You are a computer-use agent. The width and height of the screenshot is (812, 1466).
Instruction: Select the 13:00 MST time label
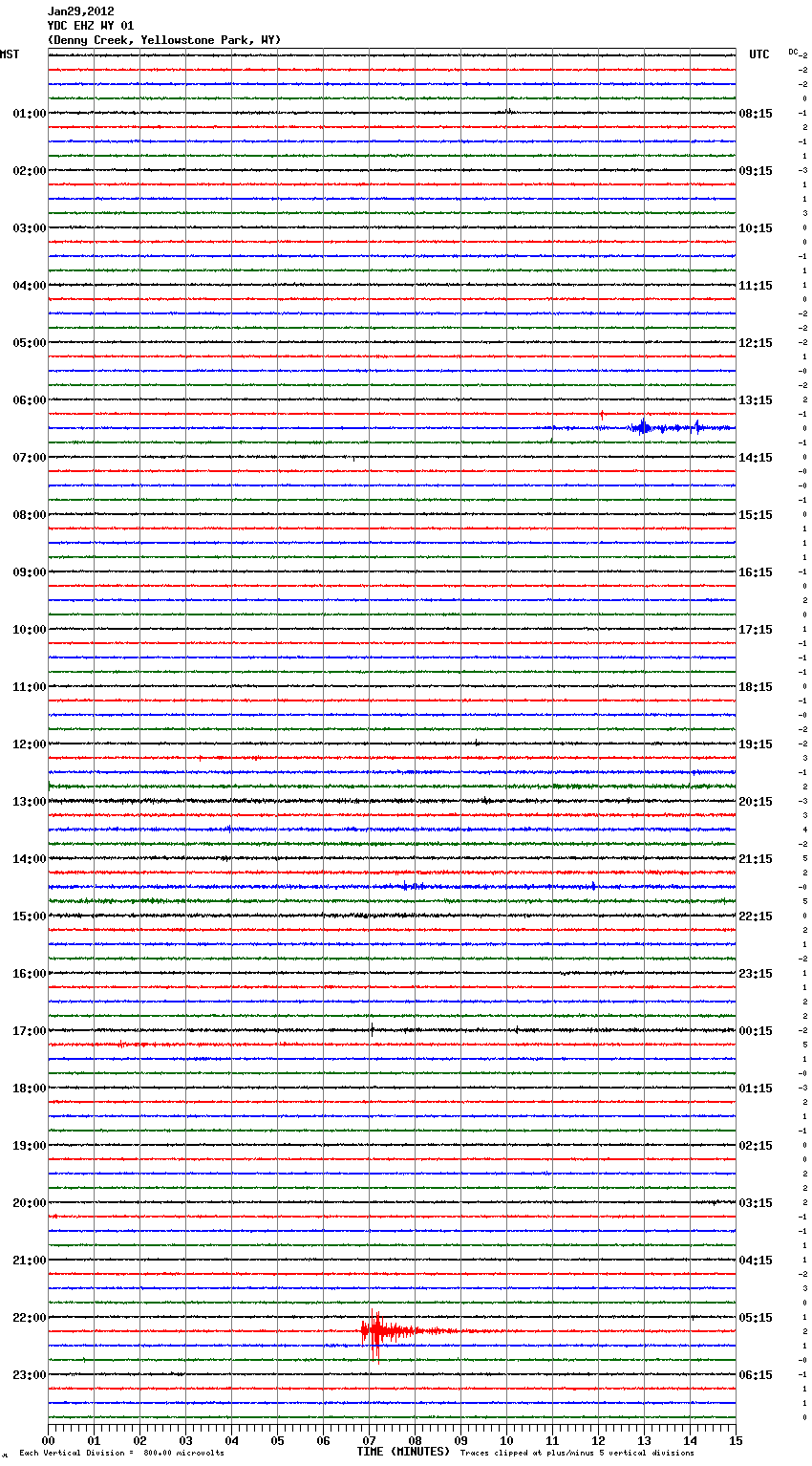[x=30, y=802]
